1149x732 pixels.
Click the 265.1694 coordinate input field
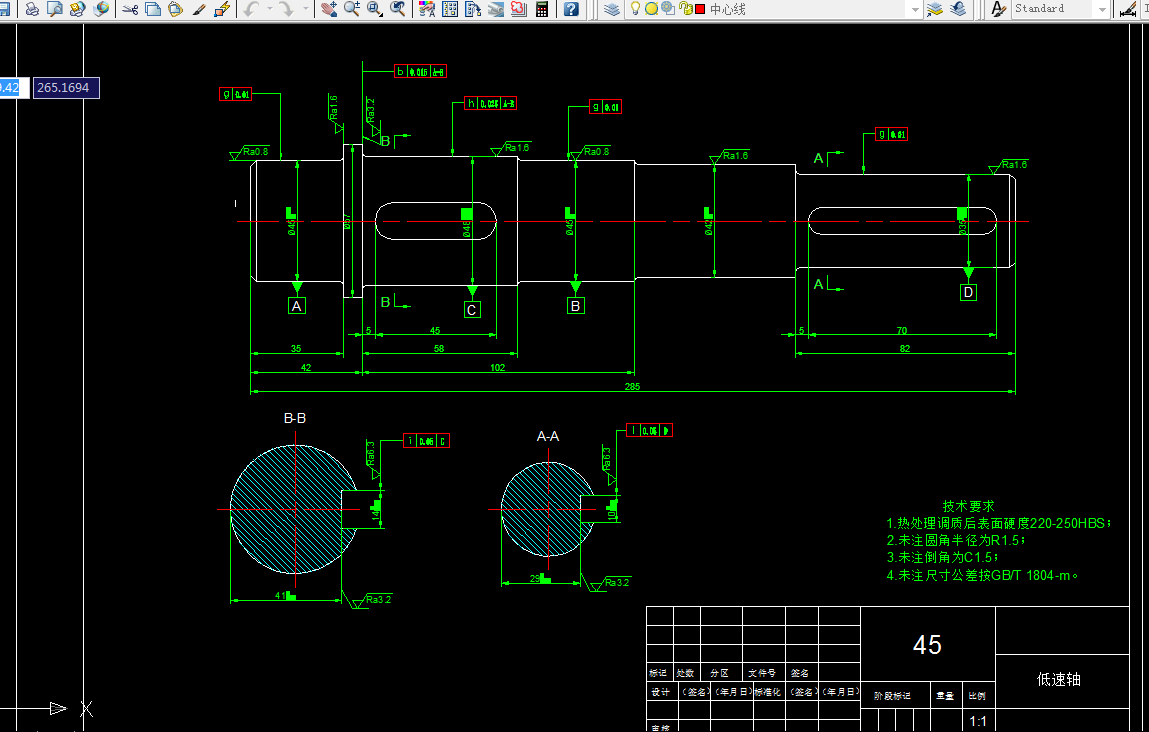66,88
